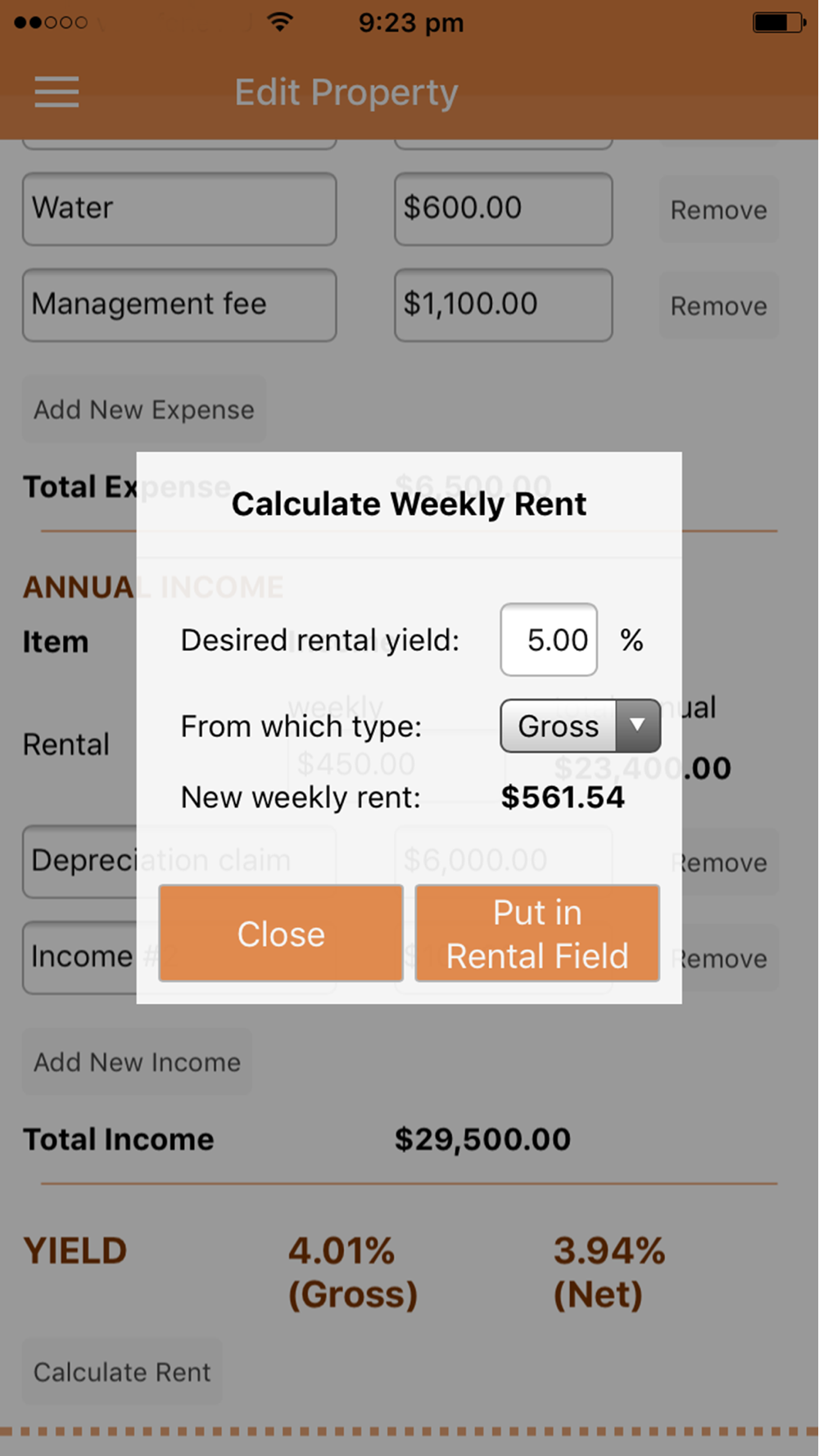Open the hamburger menu icon

pyautogui.click(x=57, y=92)
